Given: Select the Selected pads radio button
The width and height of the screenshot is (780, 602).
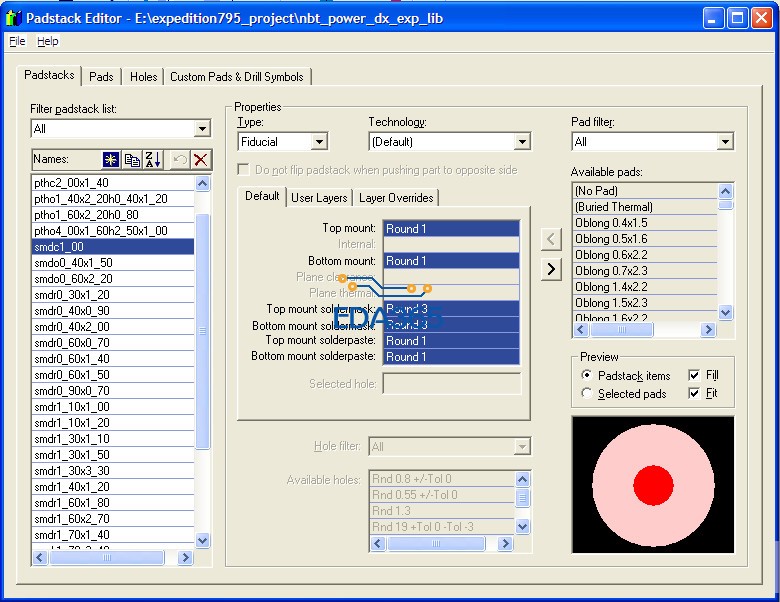Looking at the screenshot, I should [x=587, y=394].
